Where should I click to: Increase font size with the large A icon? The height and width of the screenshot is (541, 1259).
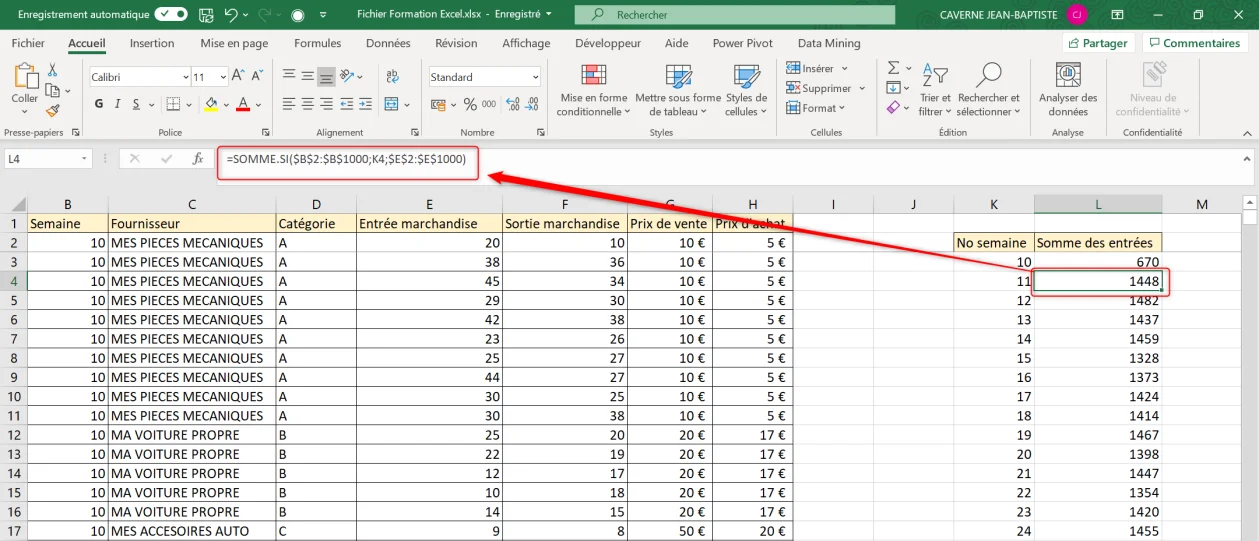coord(238,77)
